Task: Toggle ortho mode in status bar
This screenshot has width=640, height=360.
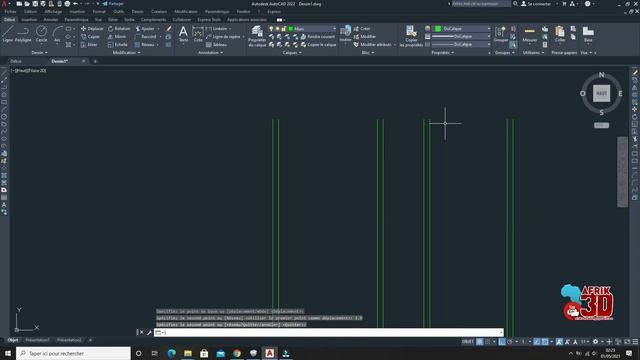Action: pyautogui.click(x=502, y=342)
